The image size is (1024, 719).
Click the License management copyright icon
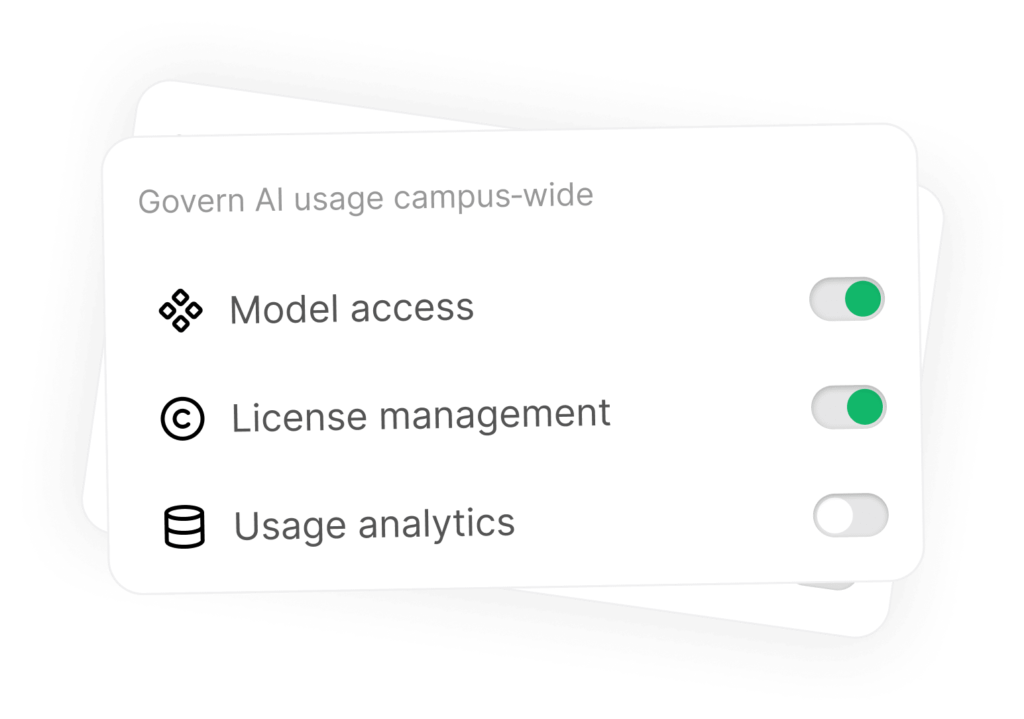pos(182,419)
